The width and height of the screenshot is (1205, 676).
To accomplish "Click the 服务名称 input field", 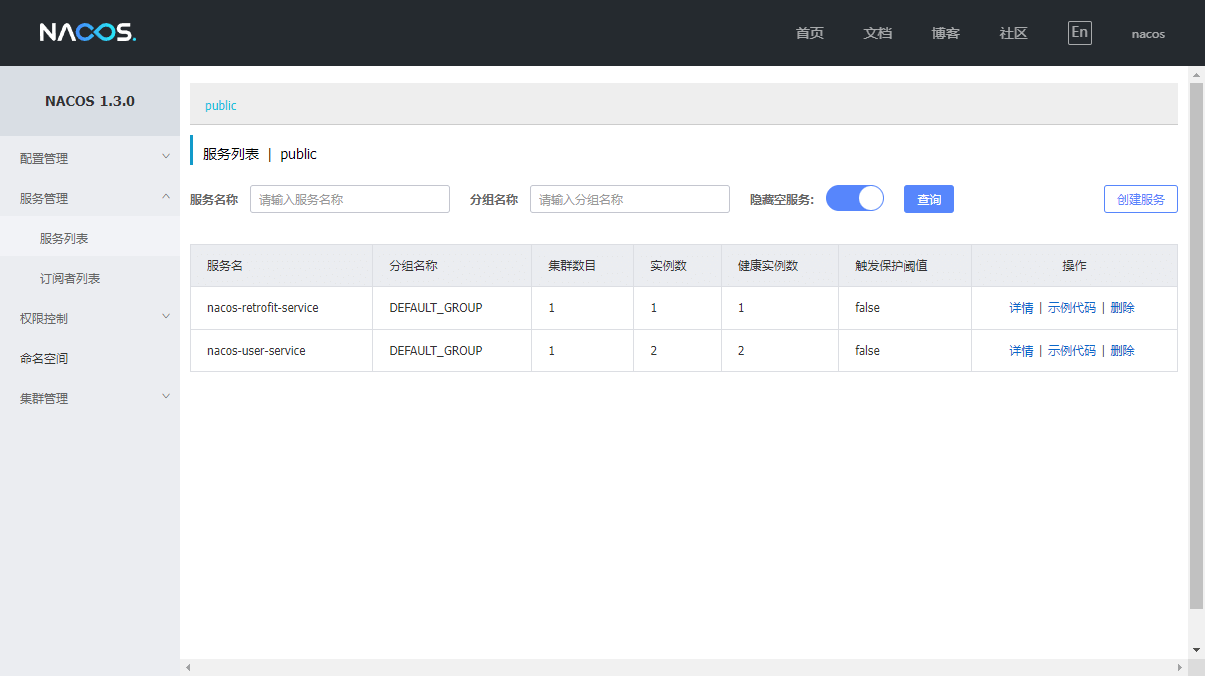I will click(x=349, y=199).
